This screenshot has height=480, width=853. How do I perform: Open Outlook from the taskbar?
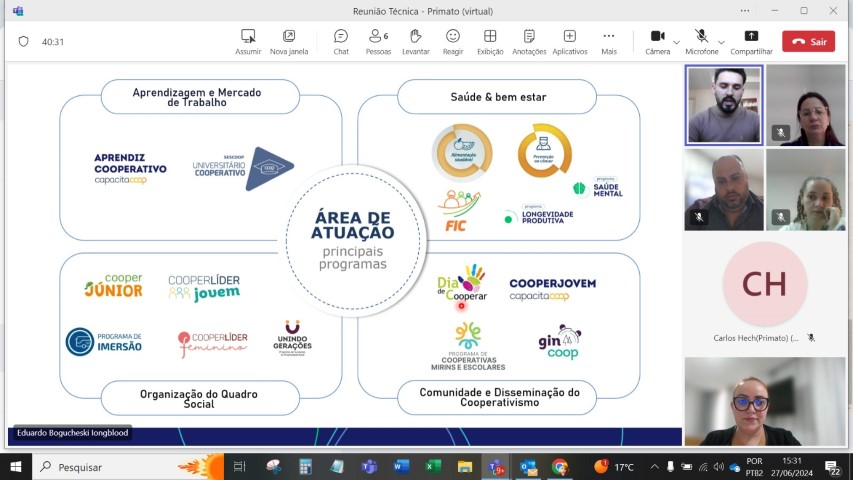pyautogui.click(x=528, y=467)
